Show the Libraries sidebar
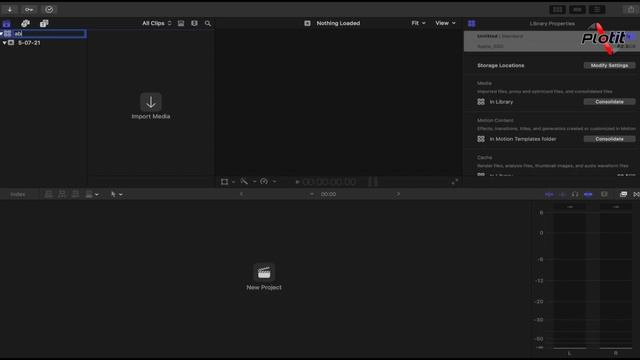 (7, 23)
